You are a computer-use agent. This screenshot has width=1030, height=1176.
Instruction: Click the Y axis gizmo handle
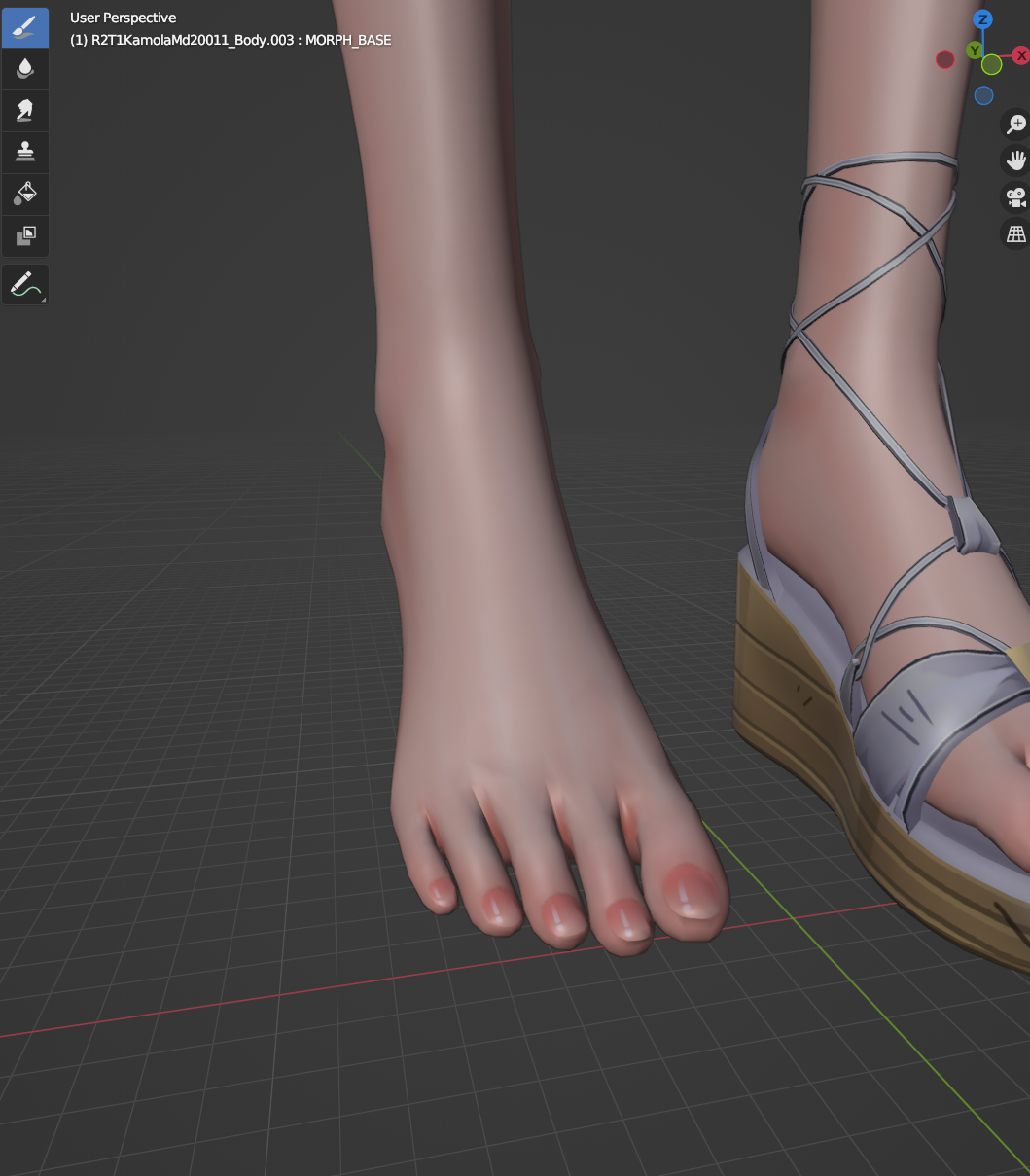tap(975, 50)
